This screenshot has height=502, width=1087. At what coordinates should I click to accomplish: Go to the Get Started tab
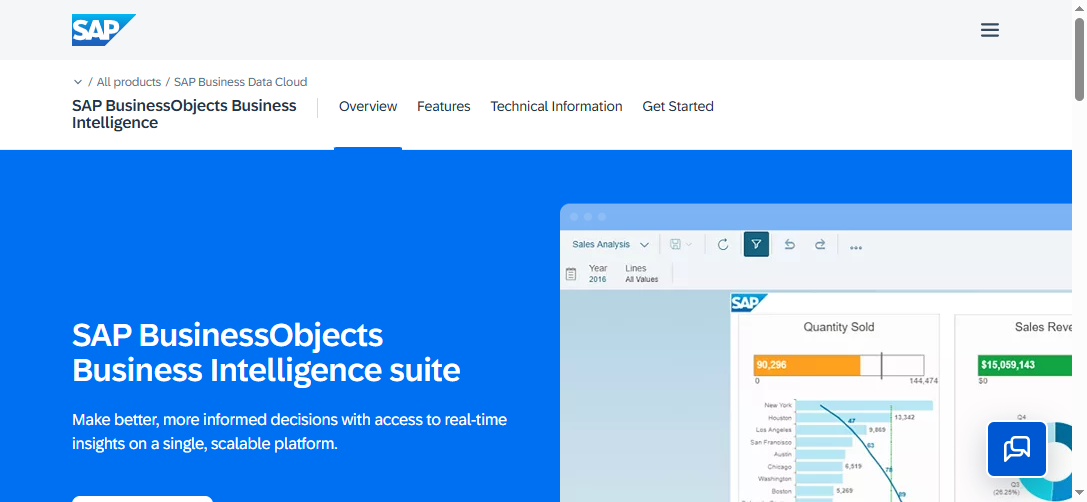point(678,106)
